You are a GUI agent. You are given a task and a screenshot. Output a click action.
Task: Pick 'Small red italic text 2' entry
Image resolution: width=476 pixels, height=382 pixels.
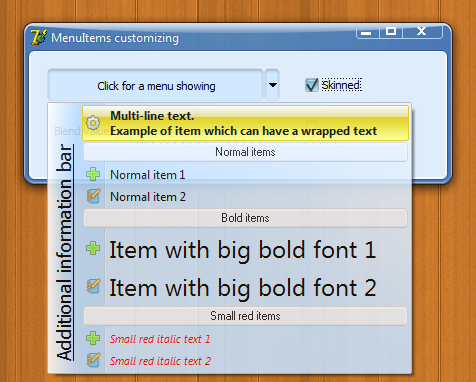245,361
